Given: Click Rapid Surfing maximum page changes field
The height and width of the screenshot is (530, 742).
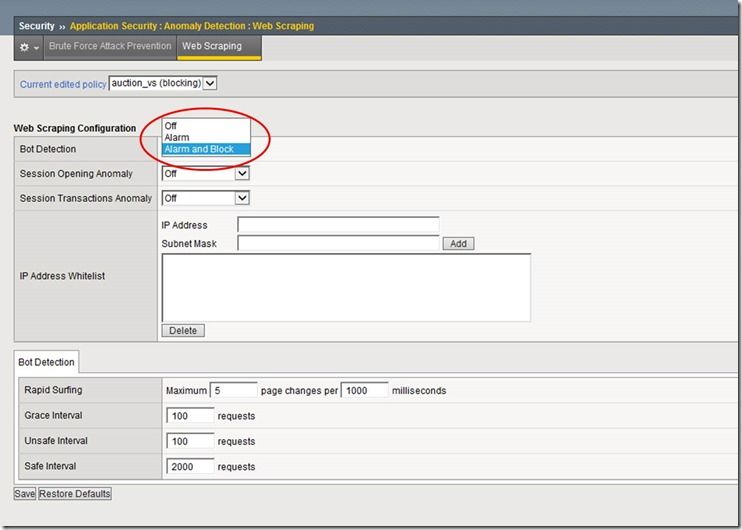Looking at the screenshot, I should [x=234, y=391].
